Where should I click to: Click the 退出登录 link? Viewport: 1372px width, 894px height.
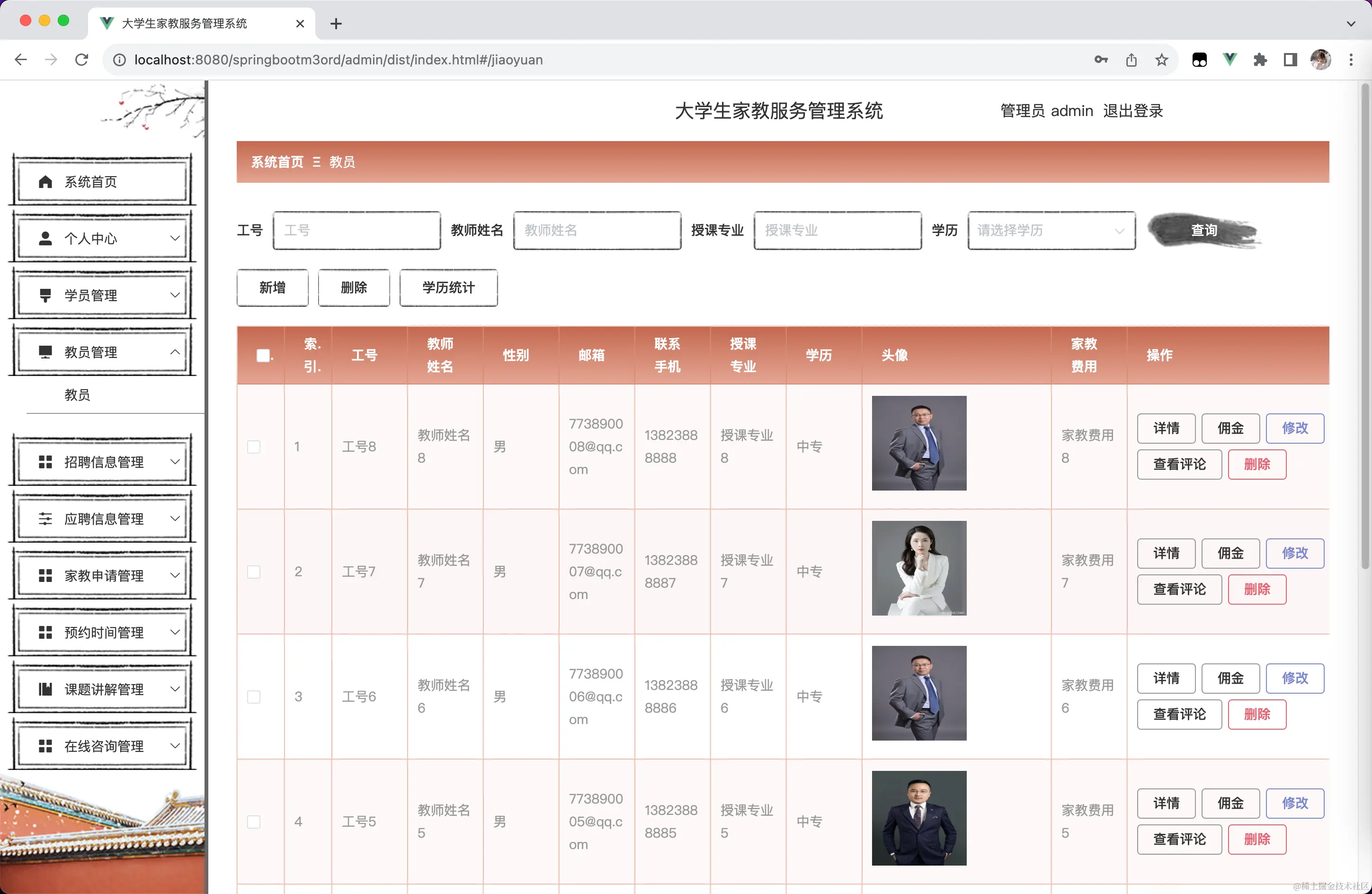(1133, 111)
